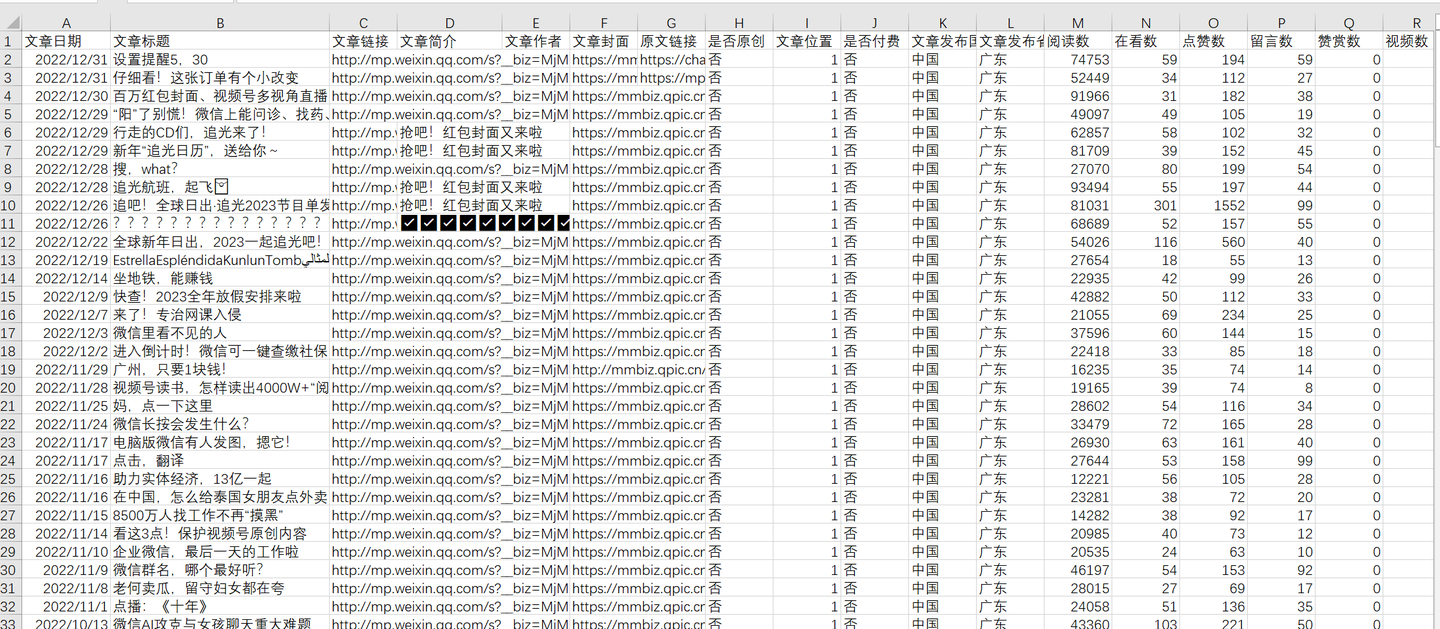Click header cell 是否付费

point(874,41)
